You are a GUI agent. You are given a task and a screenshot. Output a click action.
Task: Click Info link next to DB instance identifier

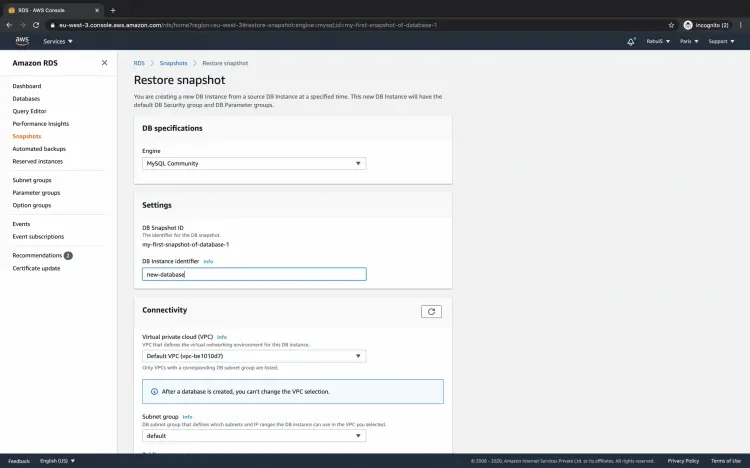click(208, 261)
